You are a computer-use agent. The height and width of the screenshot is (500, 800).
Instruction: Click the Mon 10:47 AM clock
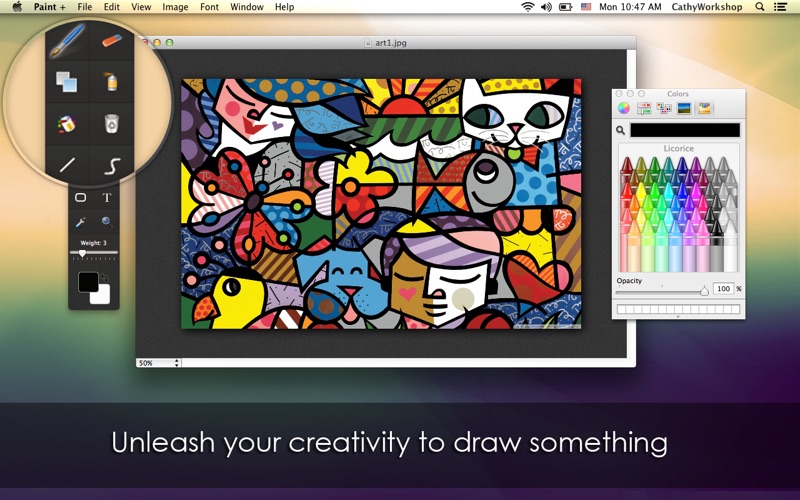(x=630, y=7)
